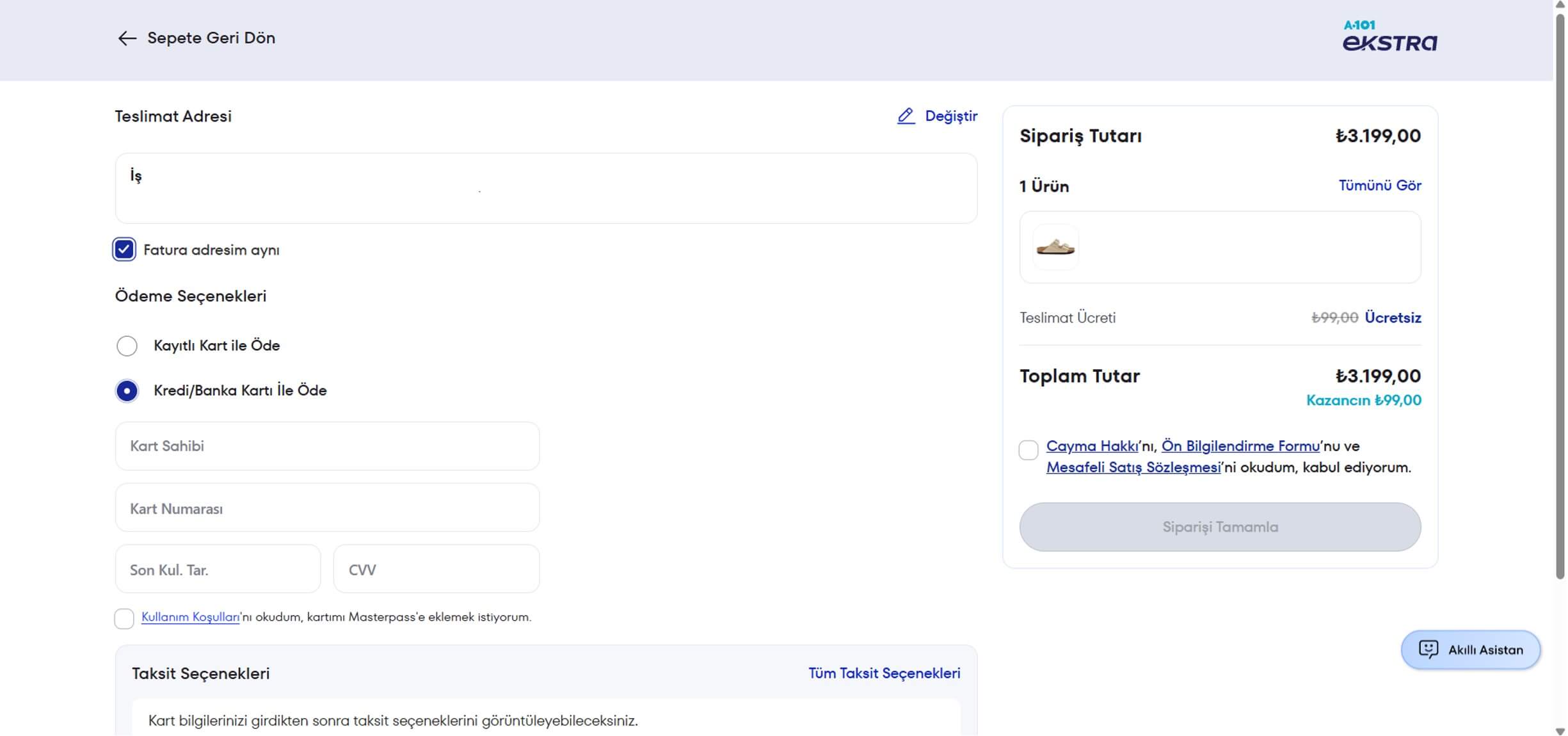Select Kayıtlı Kart ile Öde option
Image resolution: width=1568 pixels, height=736 pixels.
point(127,346)
